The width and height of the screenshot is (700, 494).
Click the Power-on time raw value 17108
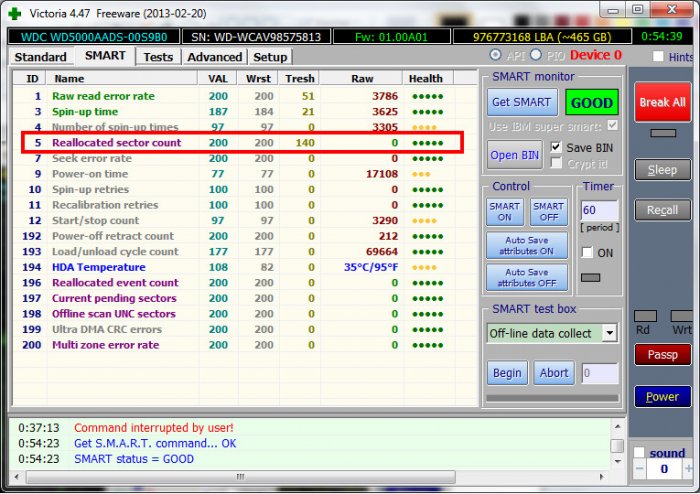tap(382, 174)
